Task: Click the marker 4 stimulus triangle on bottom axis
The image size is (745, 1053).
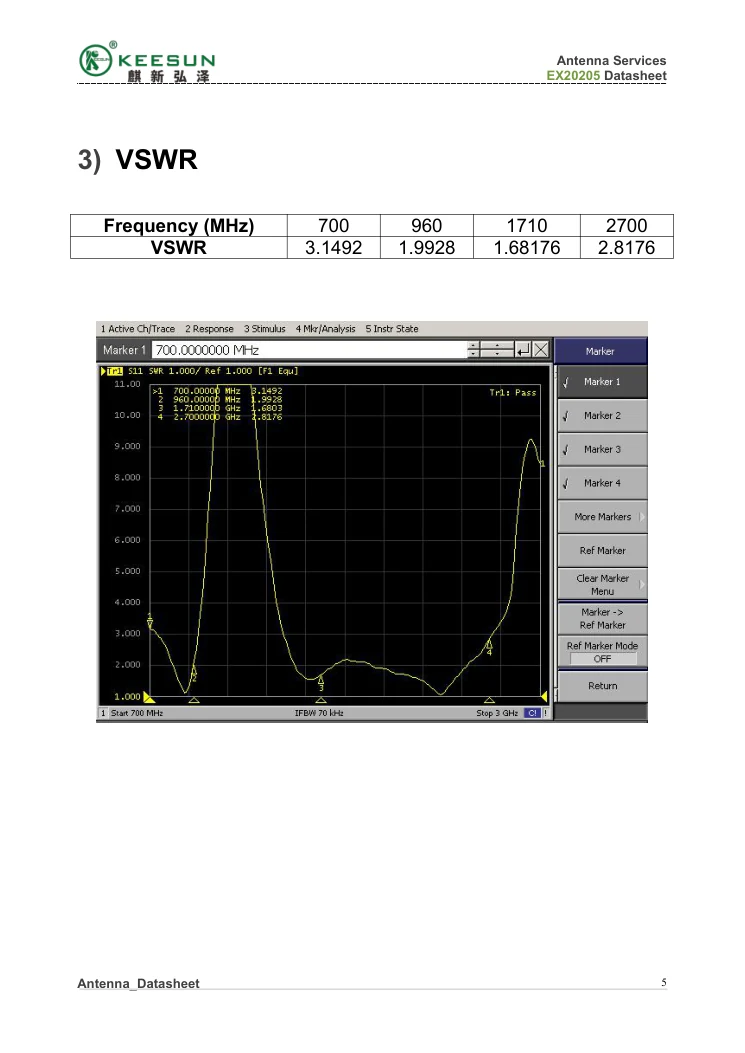Action: [489, 700]
